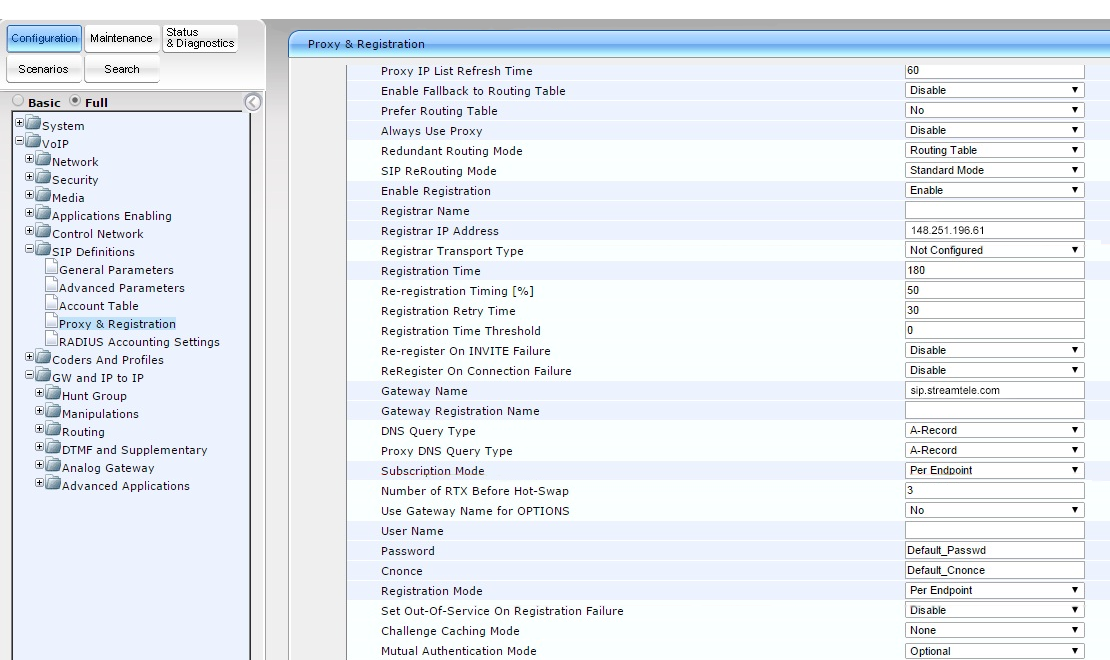
Task: Click the Network folder icon
Action: coord(43,161)
